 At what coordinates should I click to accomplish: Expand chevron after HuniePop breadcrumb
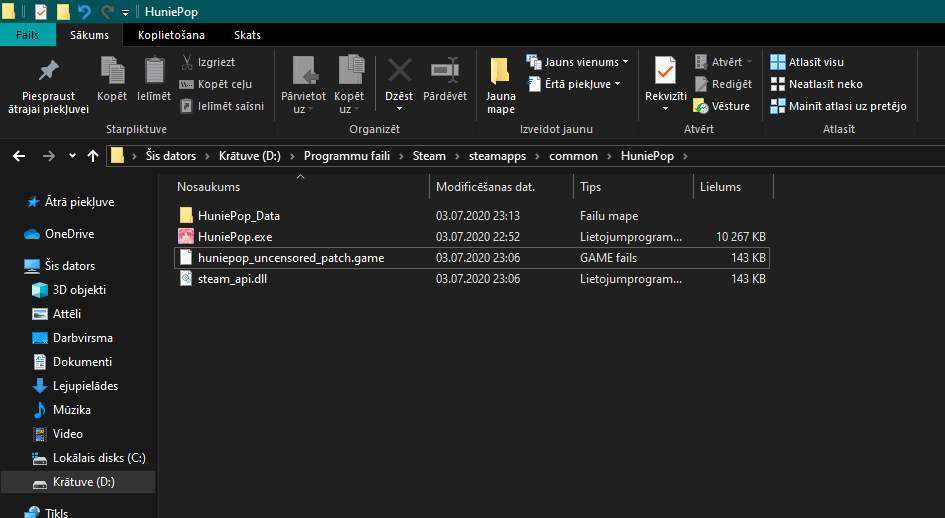(685, 156)
